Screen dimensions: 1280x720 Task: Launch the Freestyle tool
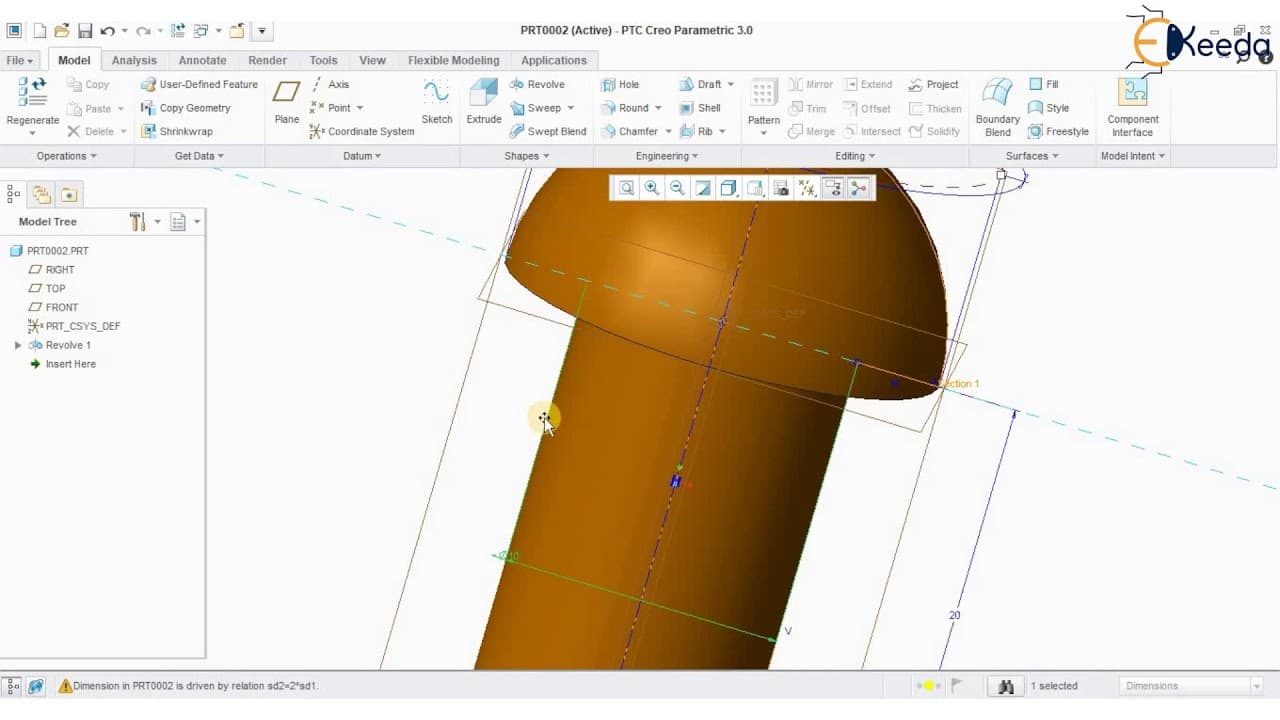click(x=1059, y=131)
